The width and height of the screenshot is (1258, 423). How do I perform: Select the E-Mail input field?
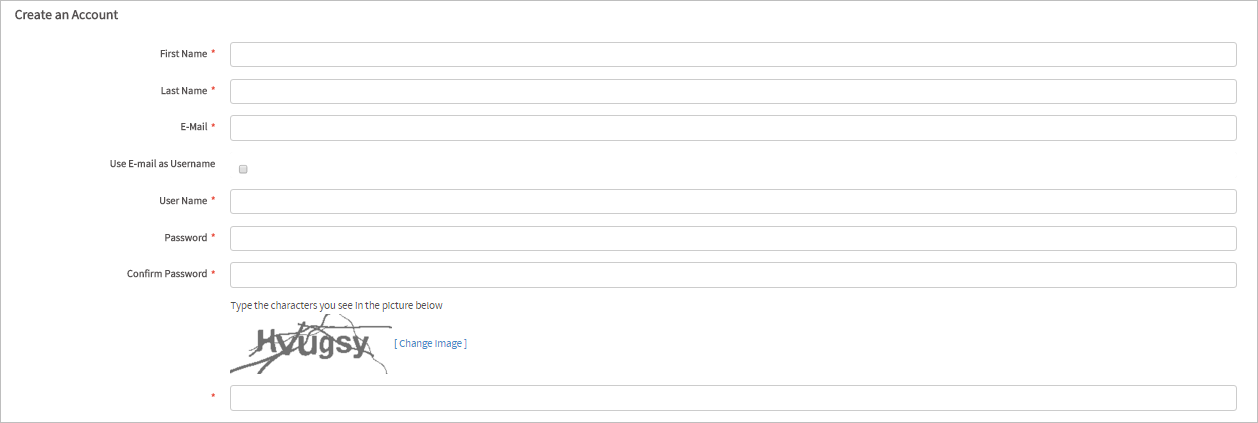click(733, 128)
